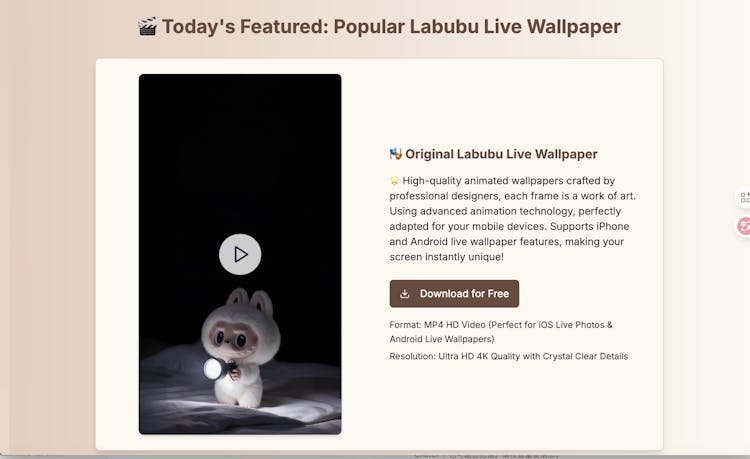Click the Android Live Wallpapers) text line

pos(441,339)
